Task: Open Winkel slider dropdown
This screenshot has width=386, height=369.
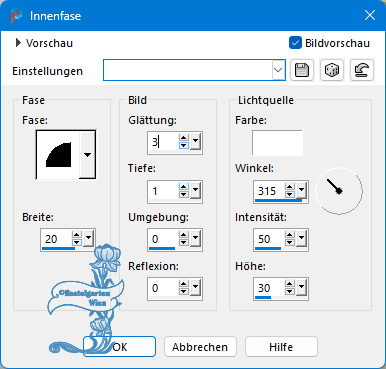Action: (301, 190)
